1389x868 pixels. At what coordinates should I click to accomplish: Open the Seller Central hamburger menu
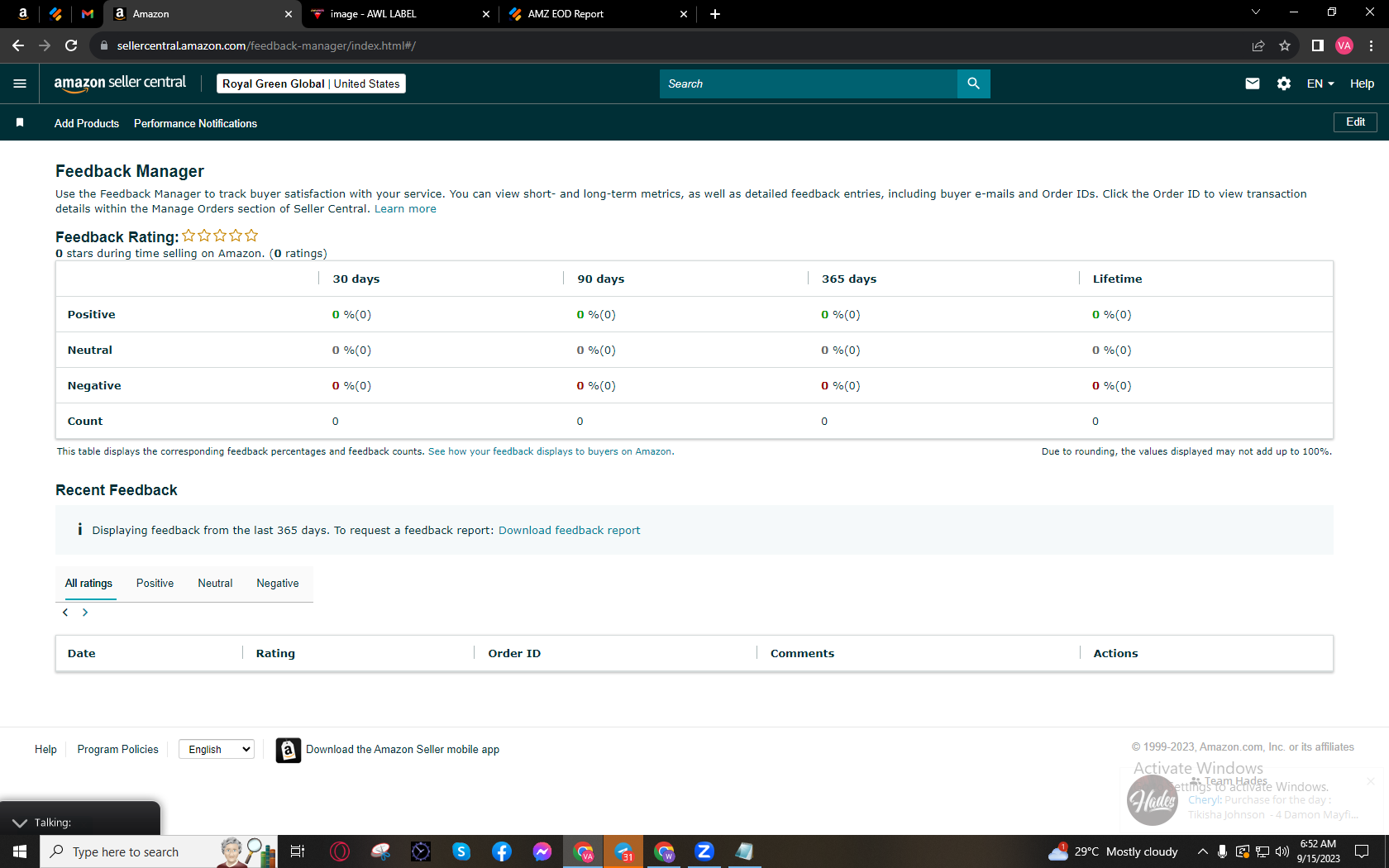(x=20, y=83)
